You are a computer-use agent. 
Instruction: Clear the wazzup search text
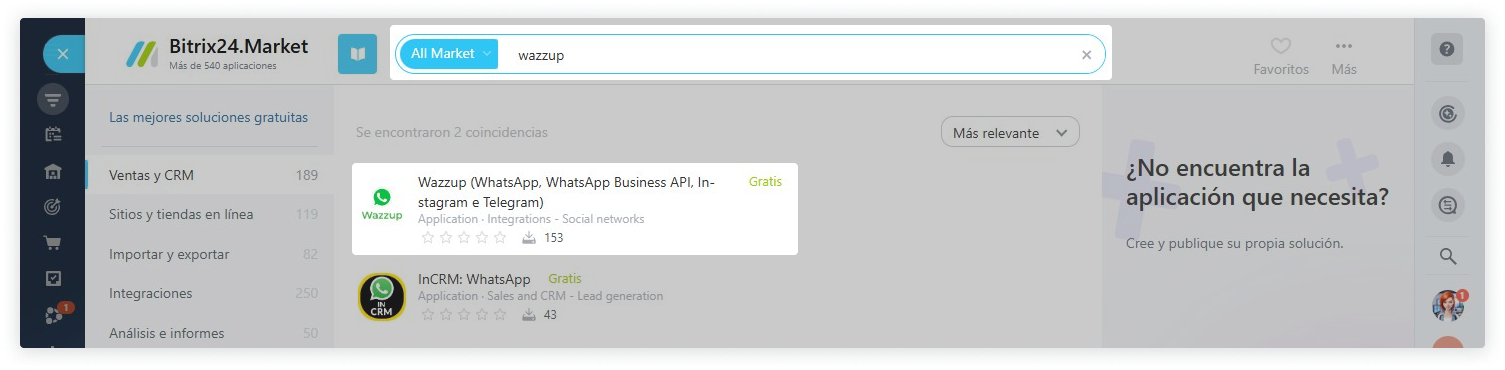[x=1086, y=55]
